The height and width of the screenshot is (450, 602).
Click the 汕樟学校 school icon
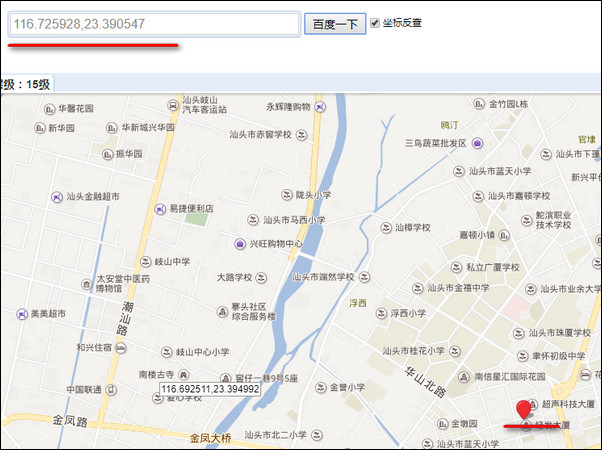pos(385,227)
